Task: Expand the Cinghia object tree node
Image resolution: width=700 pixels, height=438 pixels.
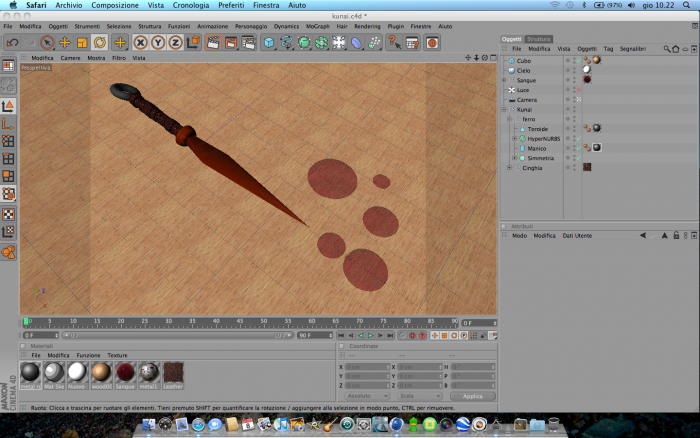Action: point(509,168)
